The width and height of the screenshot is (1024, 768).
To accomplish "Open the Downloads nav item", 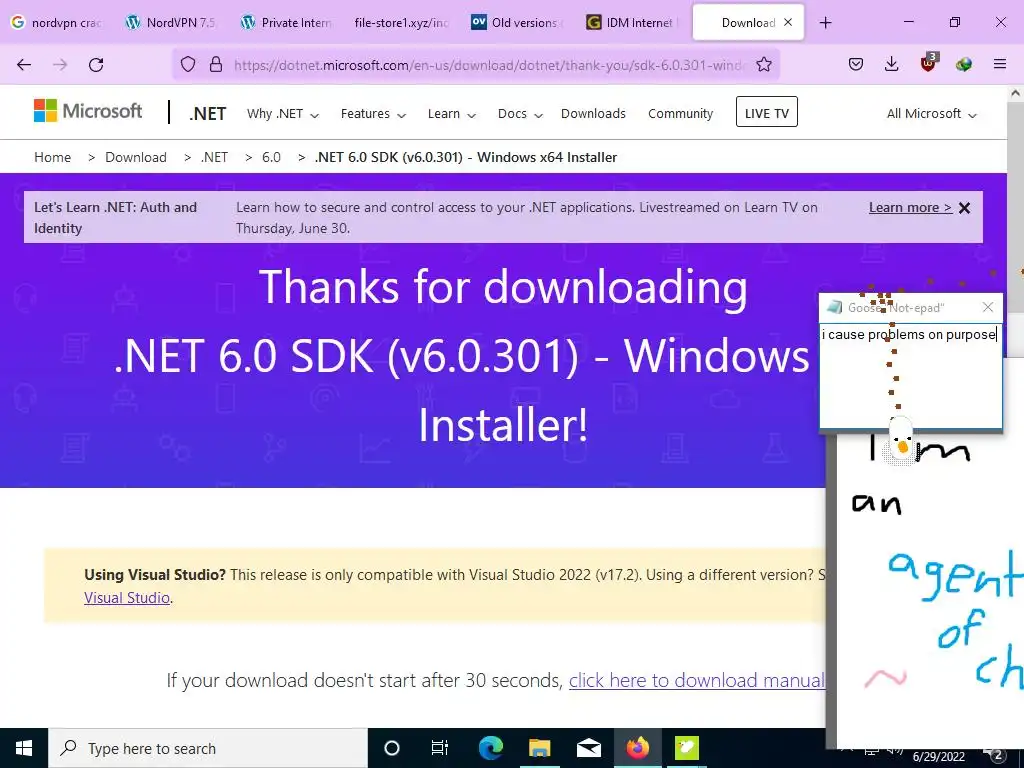I will 593,114.
